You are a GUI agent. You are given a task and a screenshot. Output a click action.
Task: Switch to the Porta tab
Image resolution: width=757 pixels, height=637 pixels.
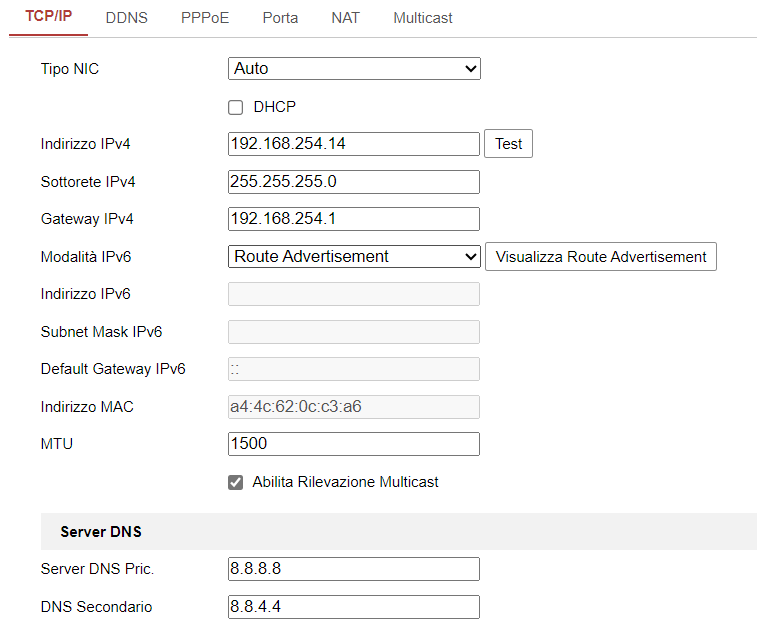pos(280,18)
